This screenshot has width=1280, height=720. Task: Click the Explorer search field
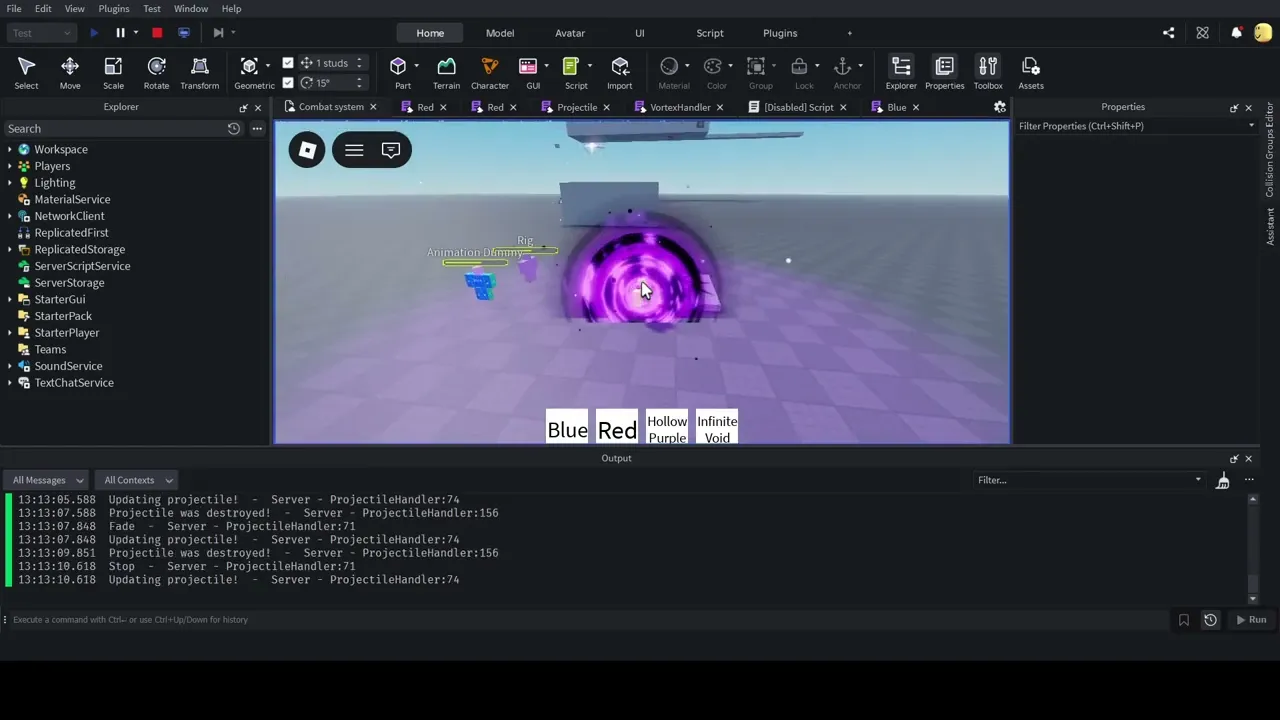(x=115, y=128)
